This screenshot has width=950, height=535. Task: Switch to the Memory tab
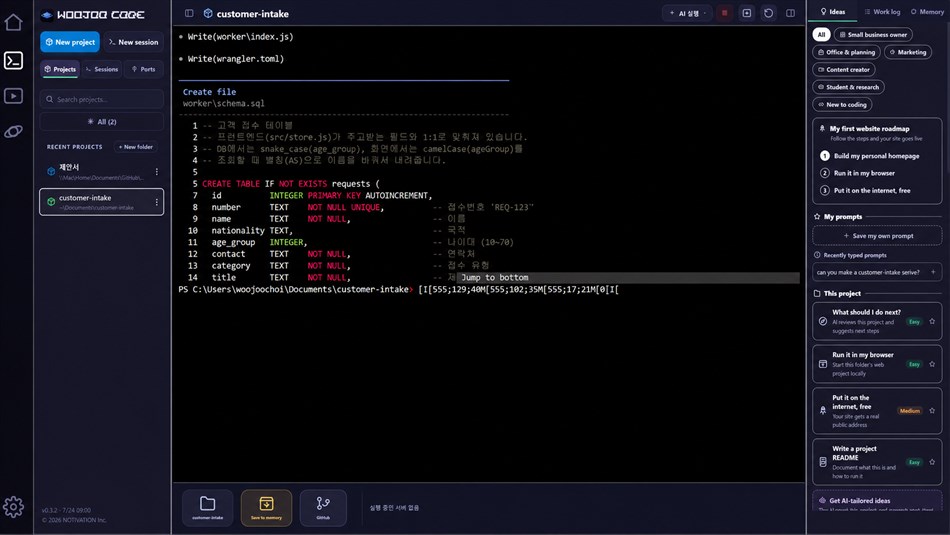coord(926,12)
